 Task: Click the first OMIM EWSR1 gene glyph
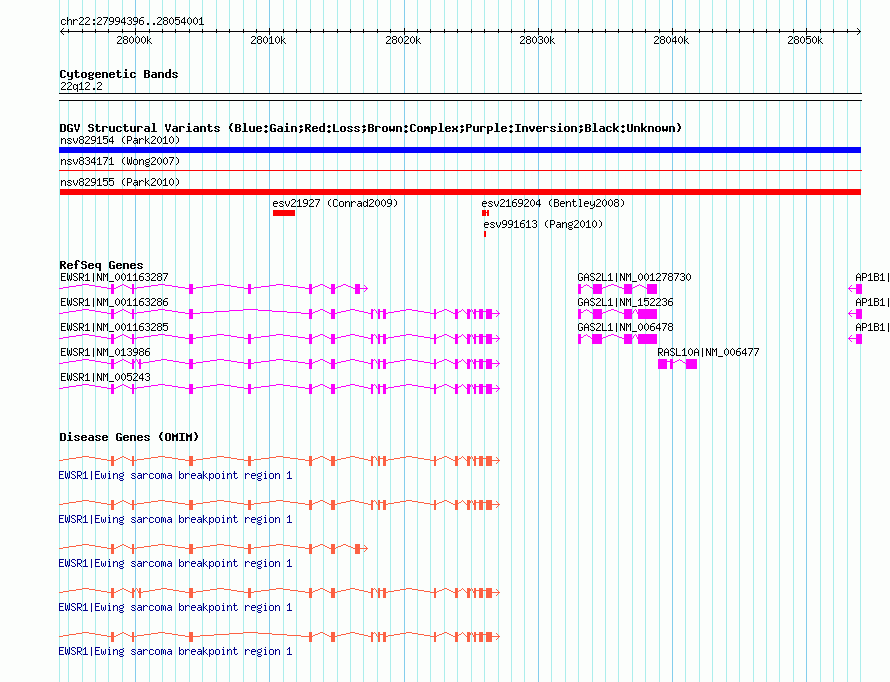279,461
